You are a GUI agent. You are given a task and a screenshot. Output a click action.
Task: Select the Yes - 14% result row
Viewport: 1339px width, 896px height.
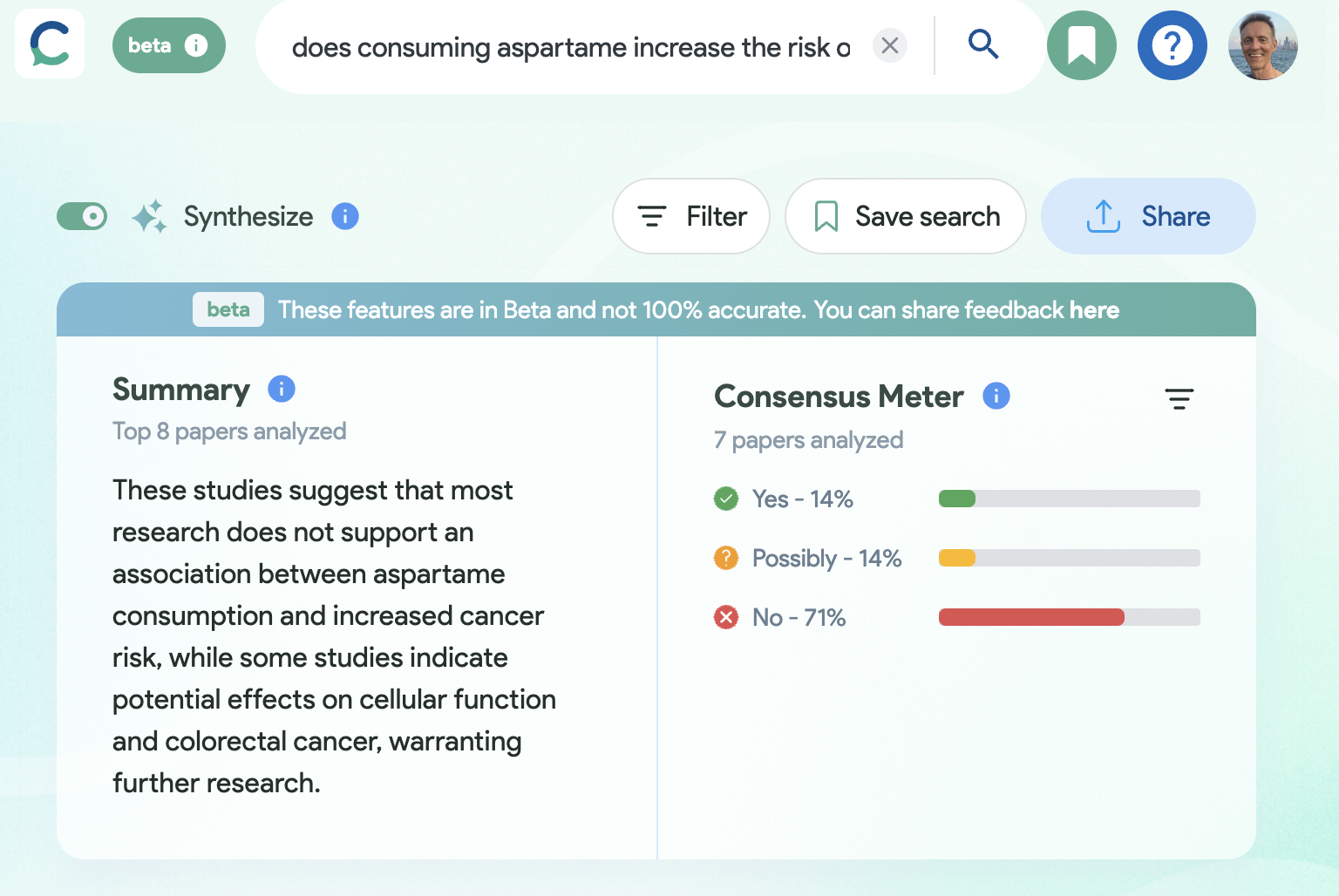point(802,499)
